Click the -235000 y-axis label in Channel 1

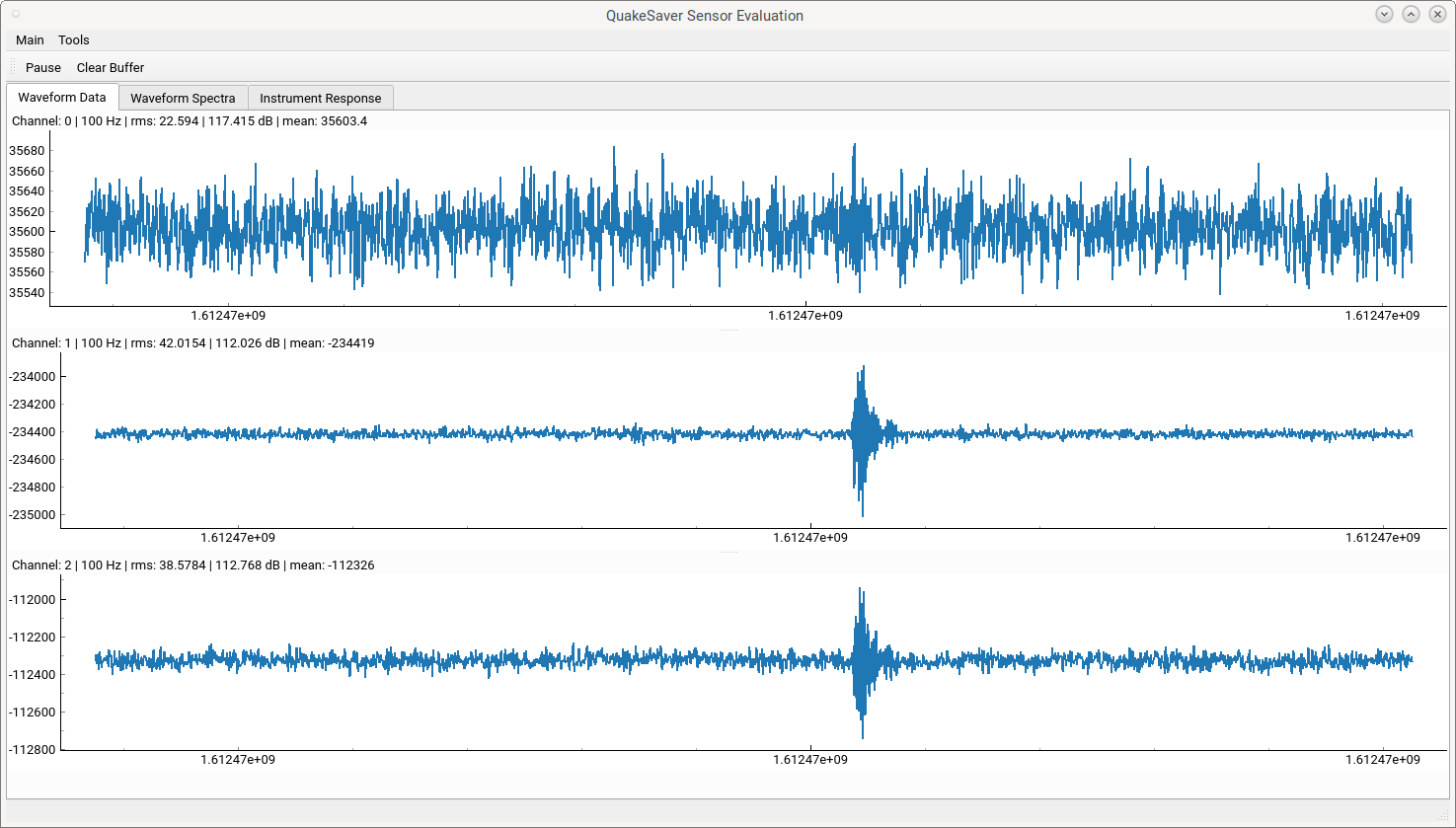point(33,515)
